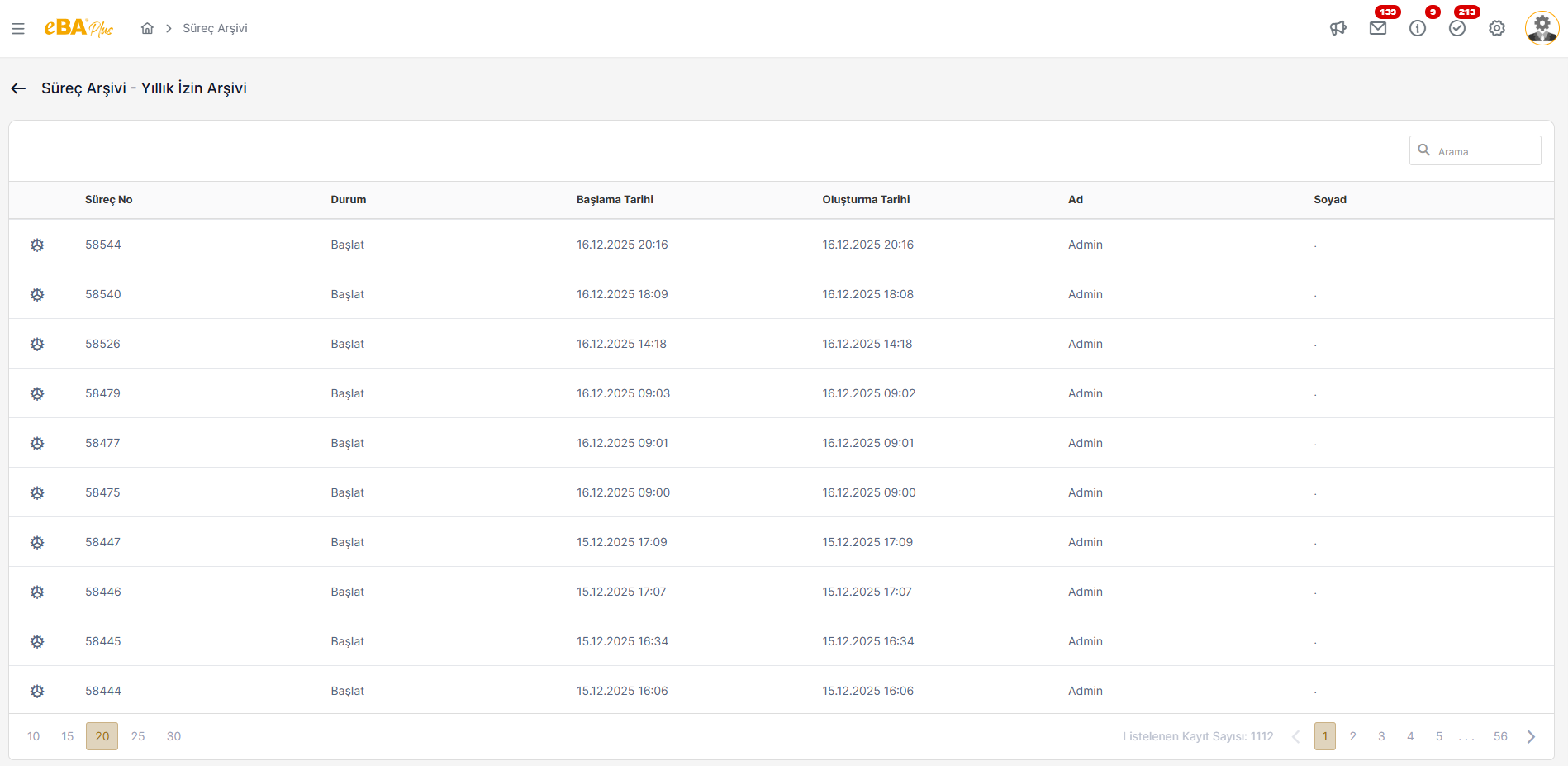Set page size to 30 rows
The image size is (1568, 766).
[173, 736]
